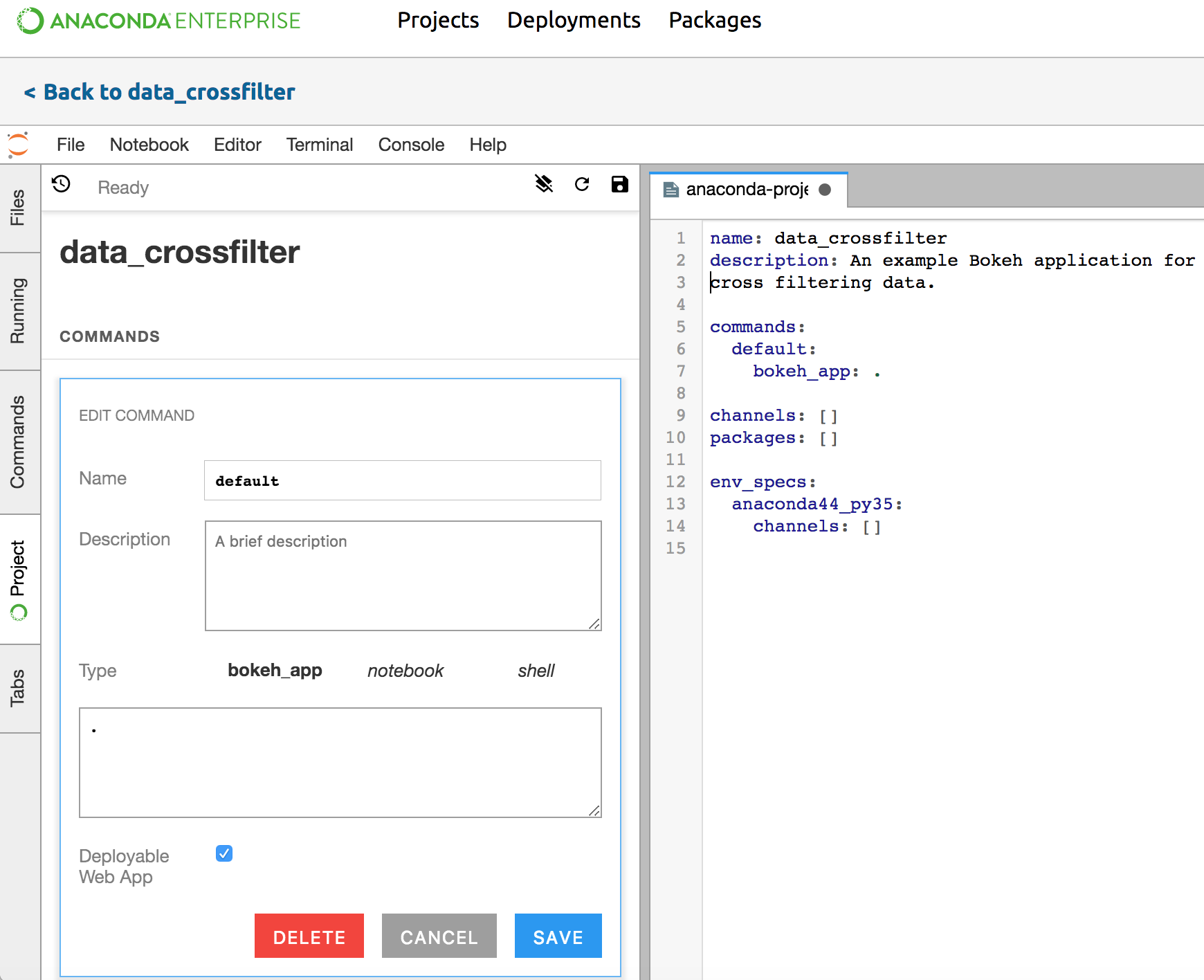Select the shell command type
This screenshot has width=1204, height=980.
(536, 671)
